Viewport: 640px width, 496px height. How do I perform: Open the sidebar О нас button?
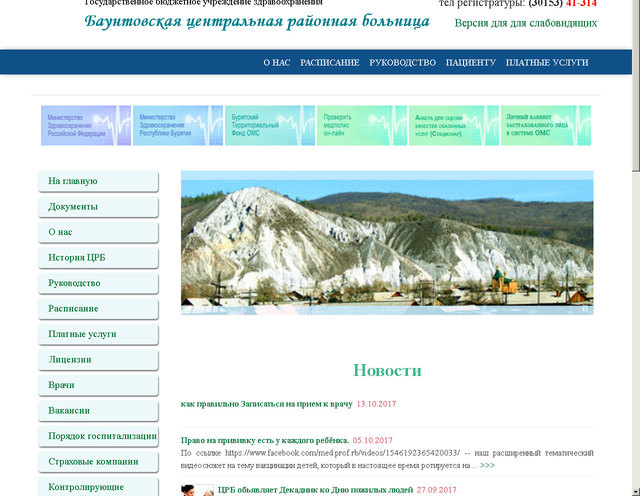pyautogui.click(x=98, y=232)
